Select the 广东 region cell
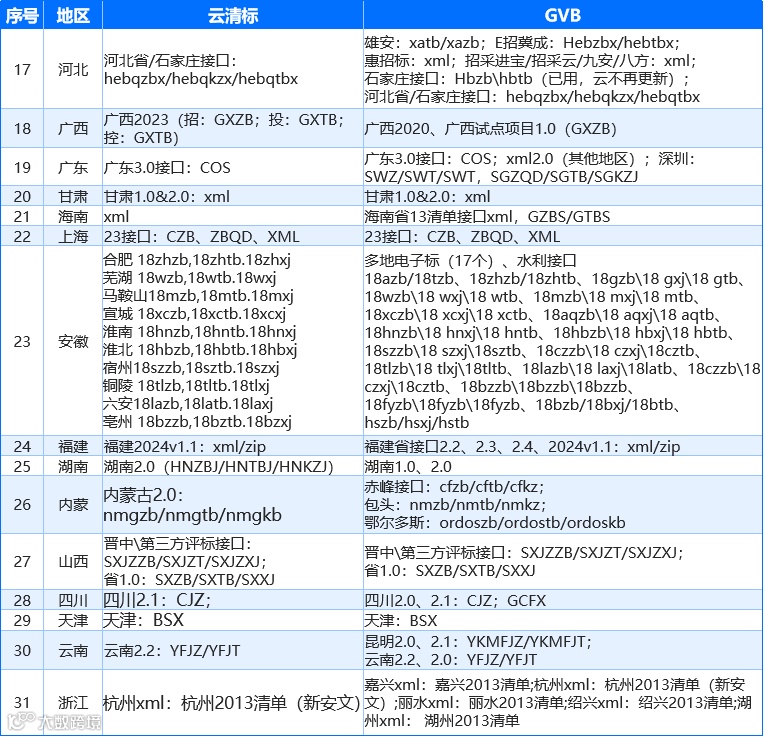Viewport: 766px width, 737px height. click(x=73, y=167)
